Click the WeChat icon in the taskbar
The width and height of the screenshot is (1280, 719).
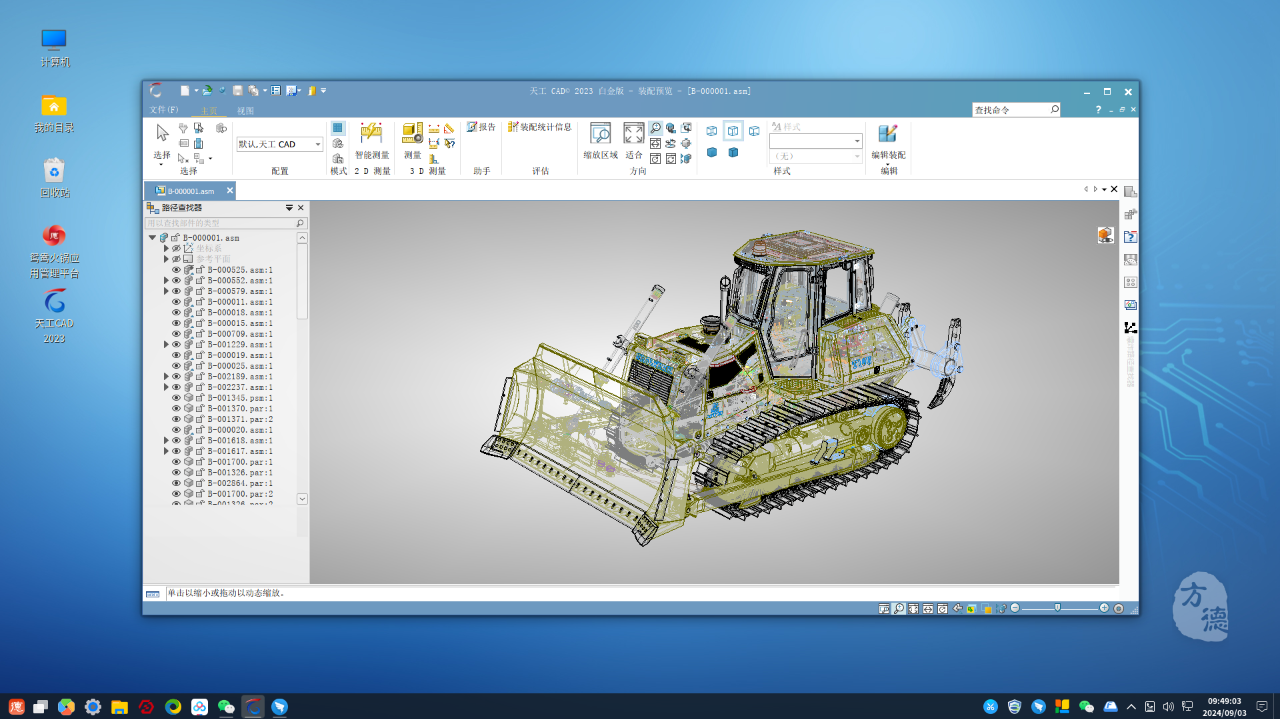pyautogui.click(x=227, y=707)
